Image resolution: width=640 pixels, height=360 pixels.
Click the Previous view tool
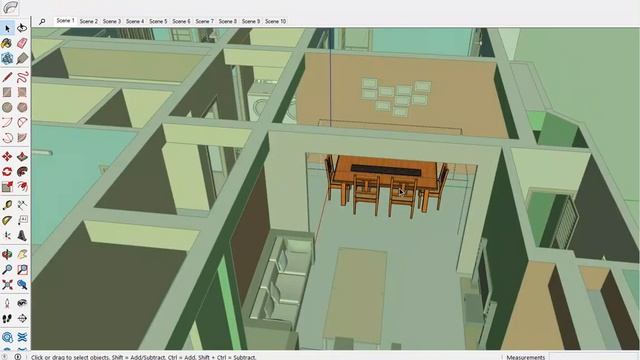(22, 285)
